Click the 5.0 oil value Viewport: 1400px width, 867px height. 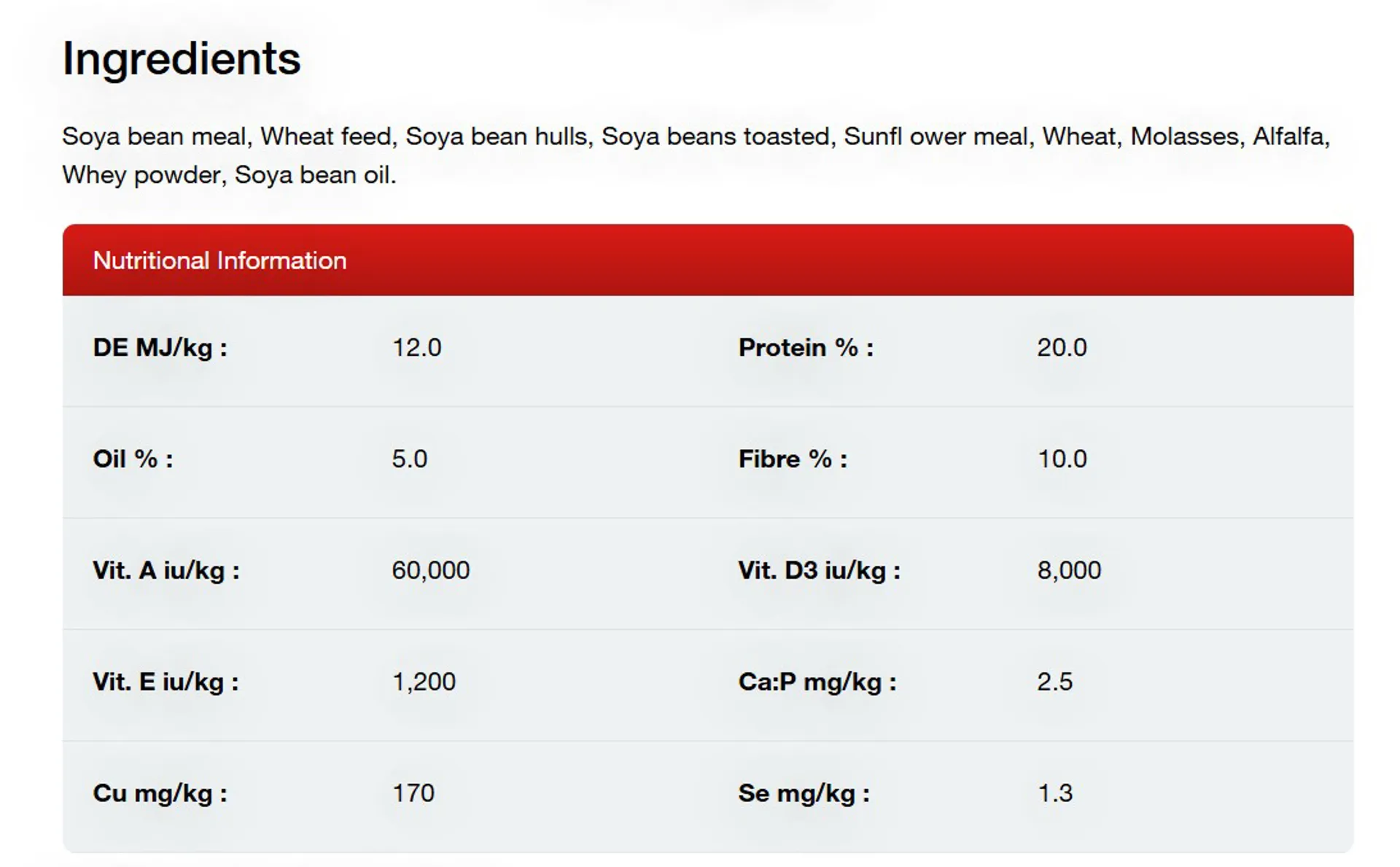coord(409,459)
